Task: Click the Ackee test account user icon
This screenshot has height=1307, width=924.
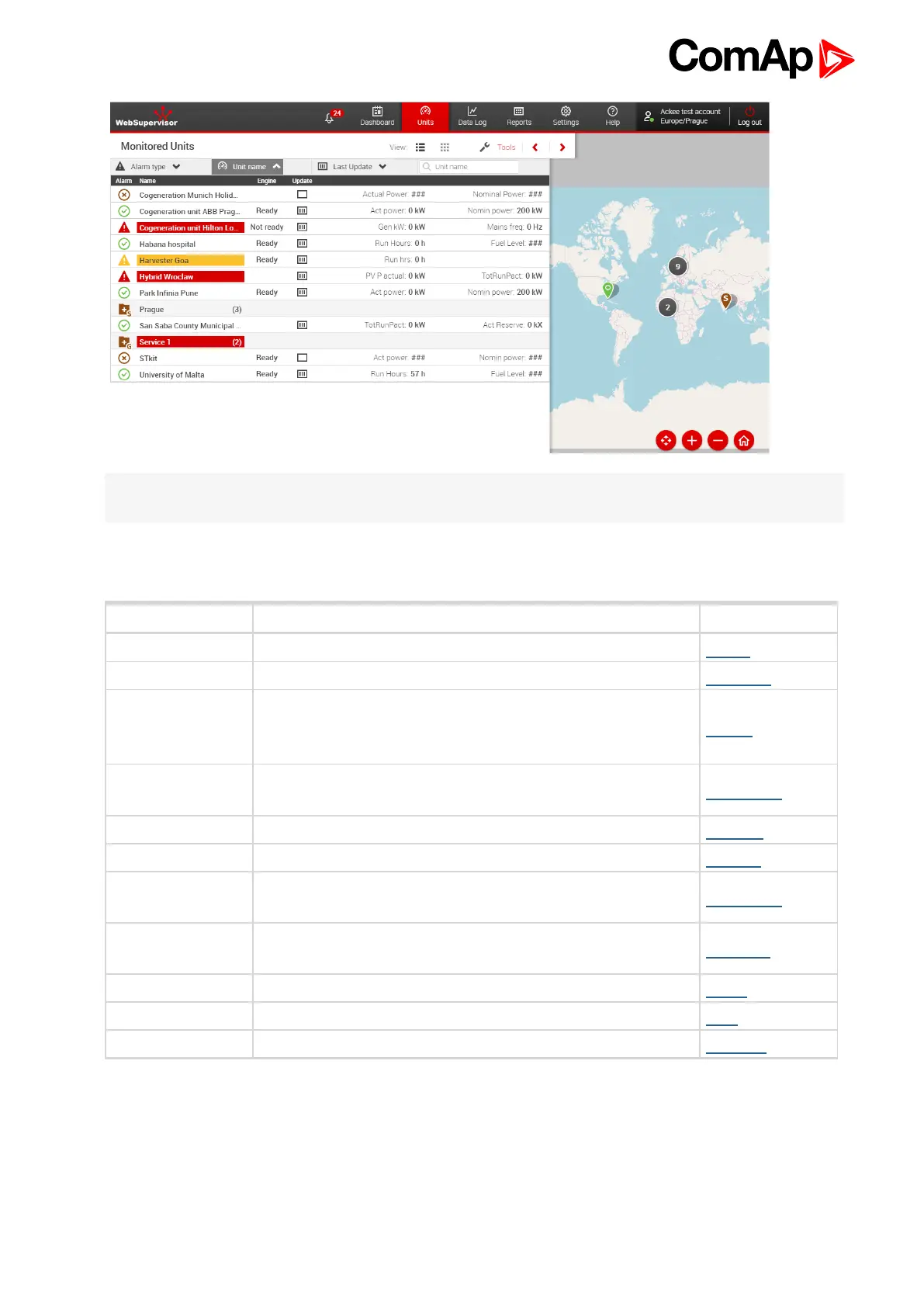Action: (649, 117)
